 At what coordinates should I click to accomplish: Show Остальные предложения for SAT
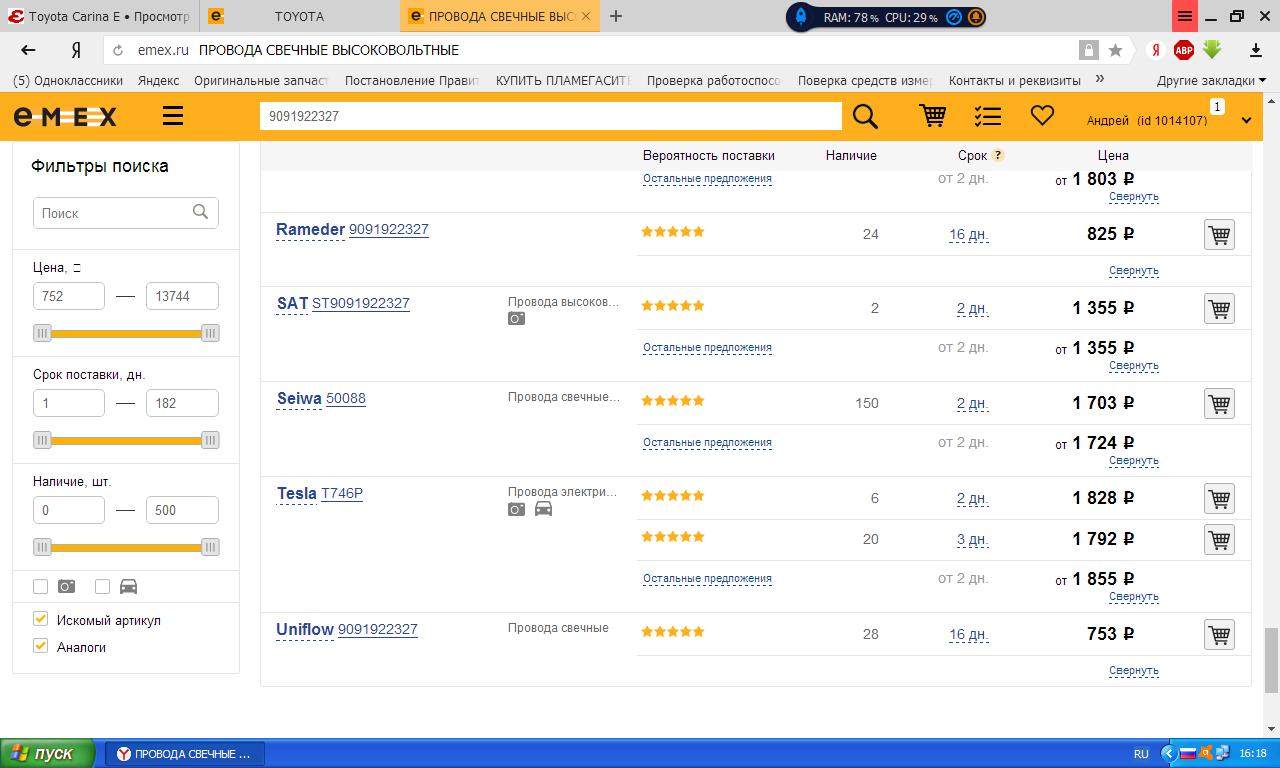pos(706,348)
